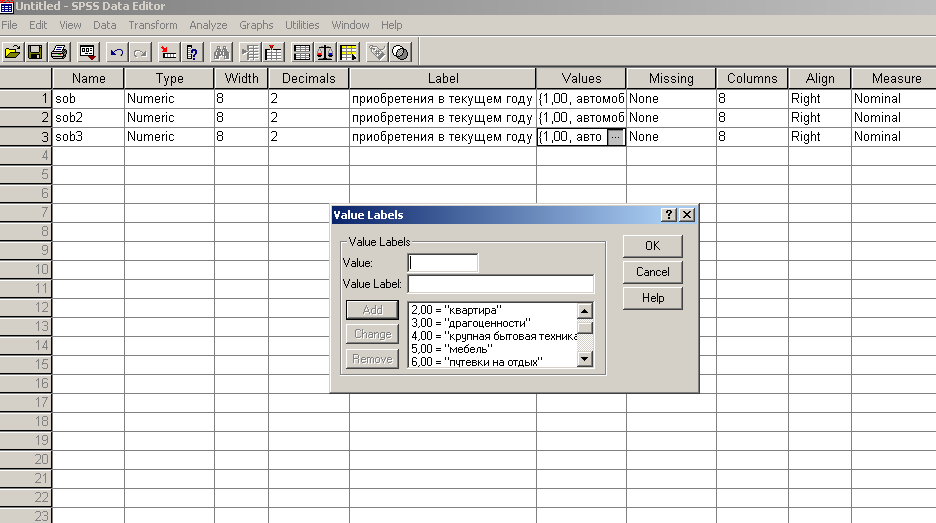This screenshot has width=936, height=523.
Task: Click the Help button in the dialog
Action: coord(652,298)
